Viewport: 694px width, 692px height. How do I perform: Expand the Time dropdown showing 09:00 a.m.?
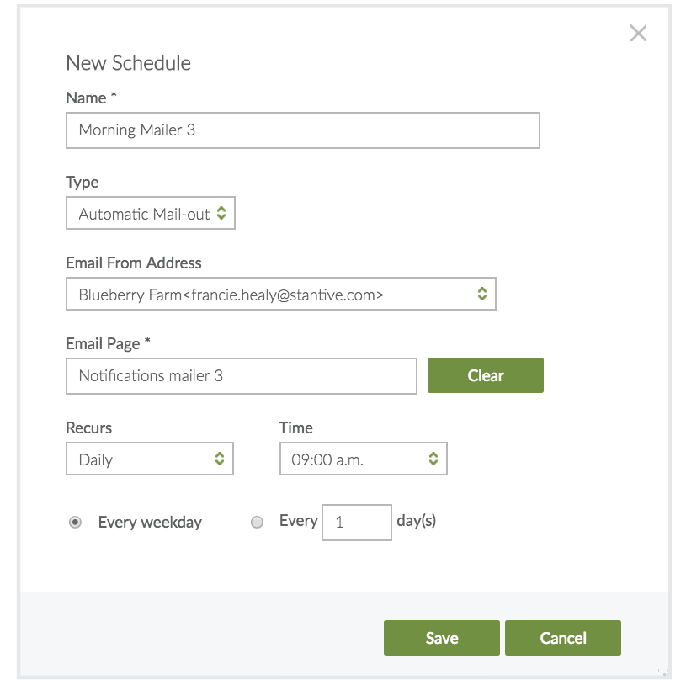[363, 459]
